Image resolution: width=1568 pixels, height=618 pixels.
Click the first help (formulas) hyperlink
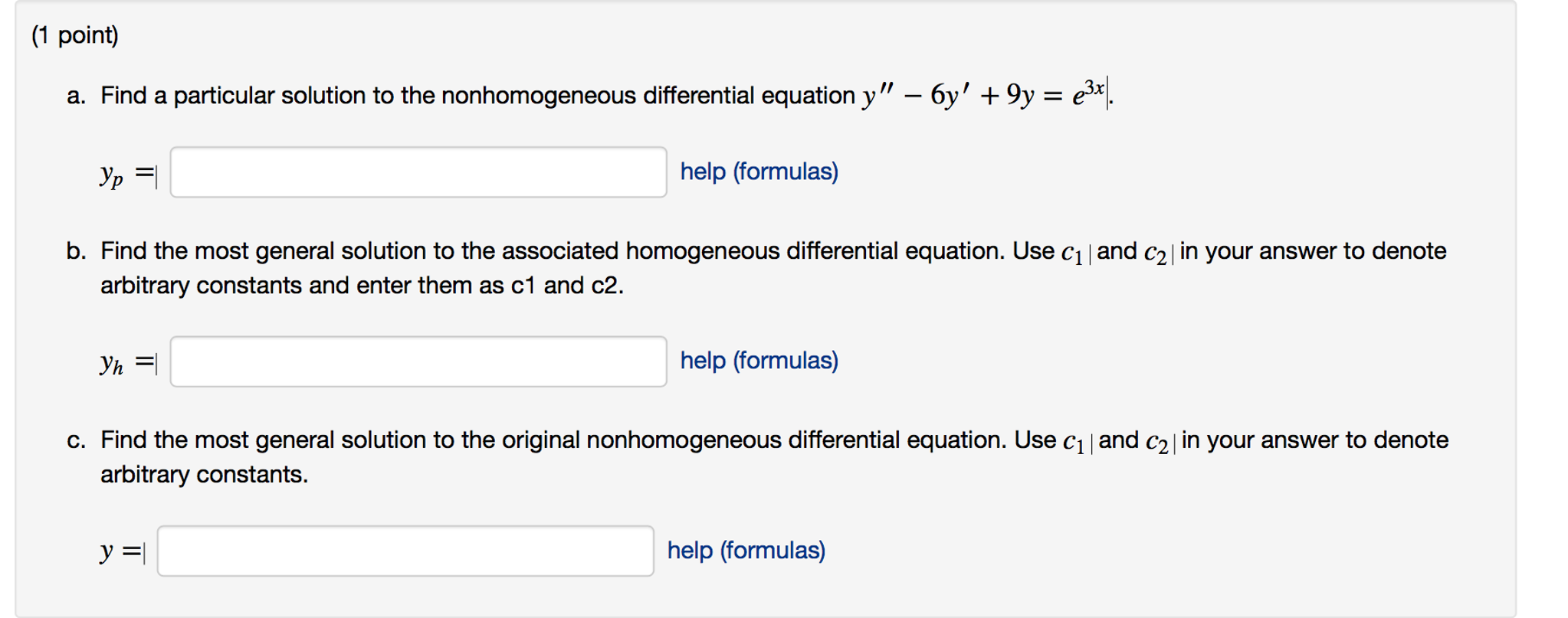coord(758,172)
